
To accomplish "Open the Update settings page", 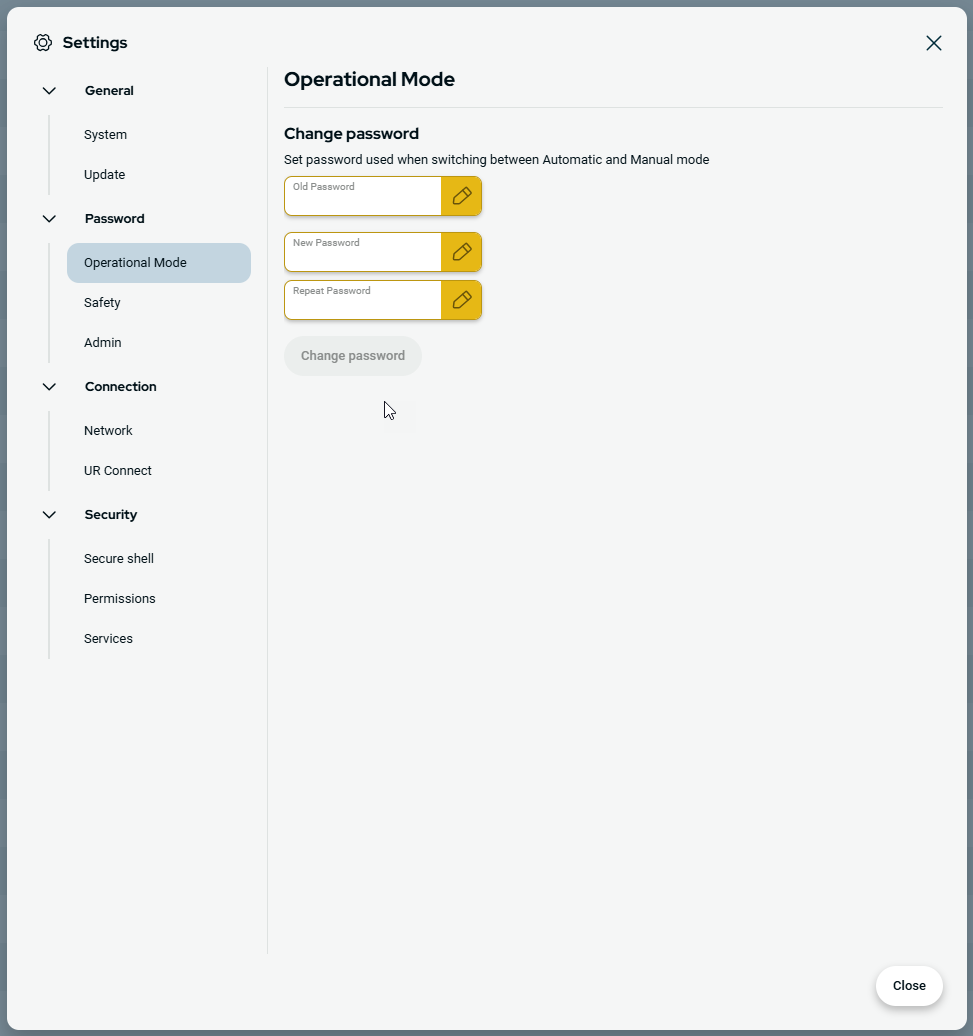I will pyautogui.click(x=105, y=175).
